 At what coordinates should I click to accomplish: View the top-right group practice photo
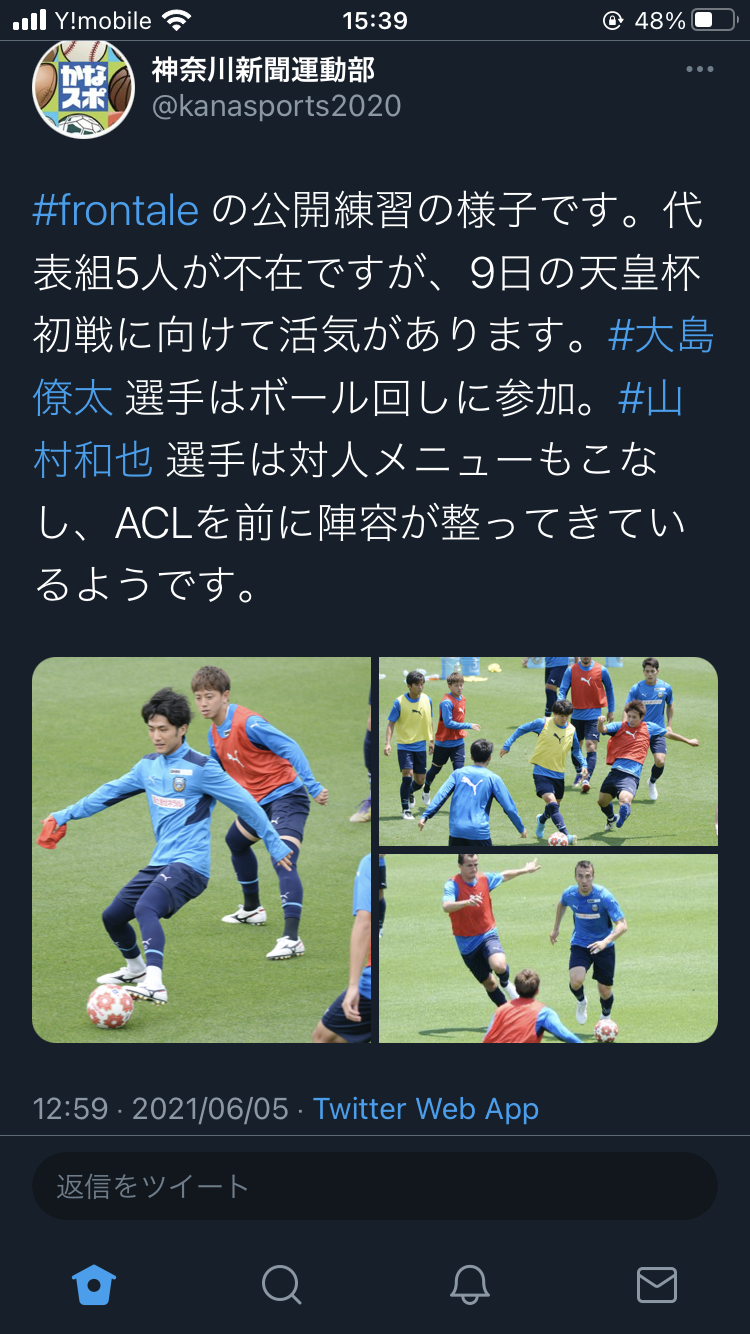pyautogui.click(x=548, y=751)
